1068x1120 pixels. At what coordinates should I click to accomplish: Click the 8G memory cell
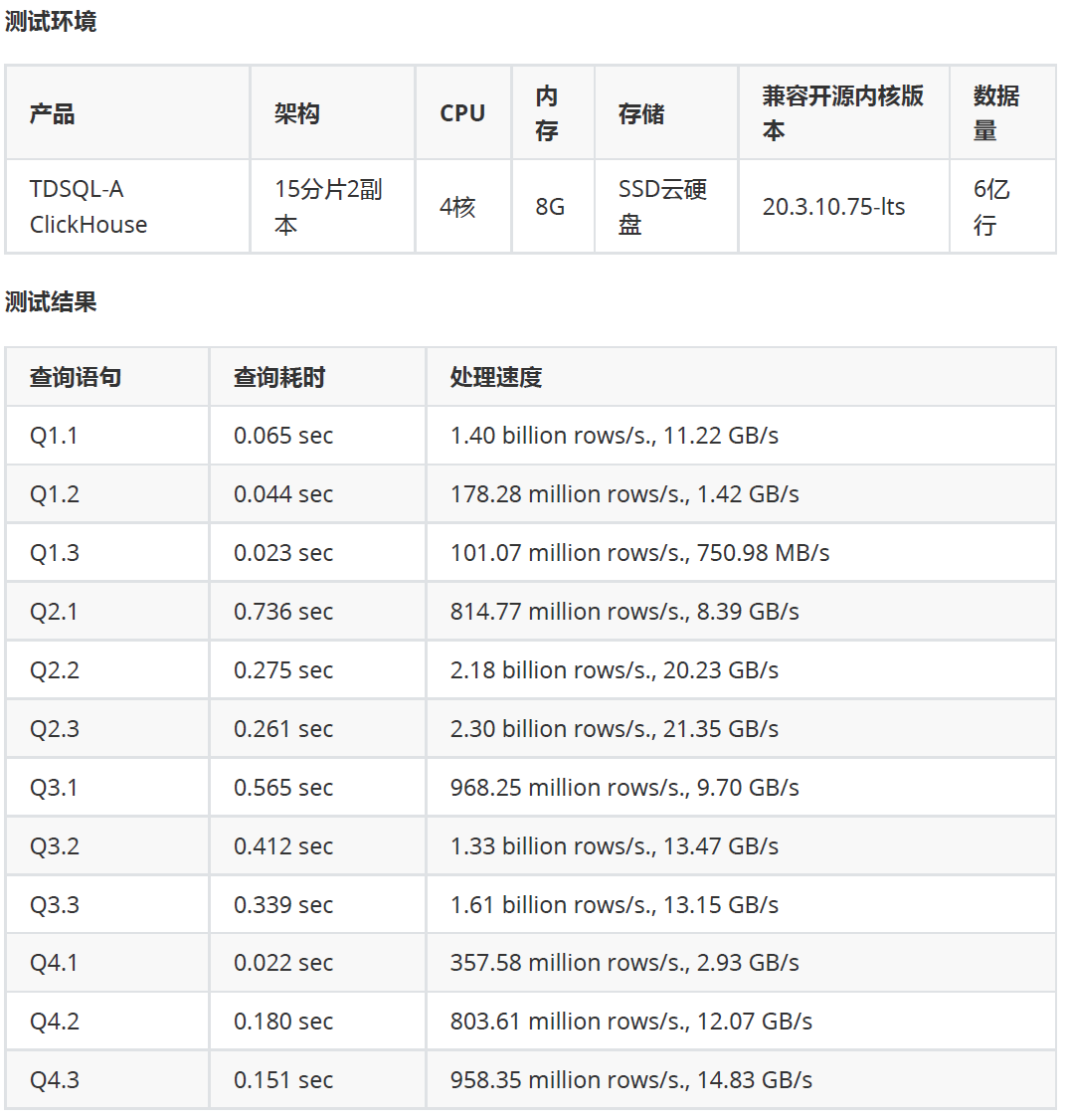pos(553,207)
